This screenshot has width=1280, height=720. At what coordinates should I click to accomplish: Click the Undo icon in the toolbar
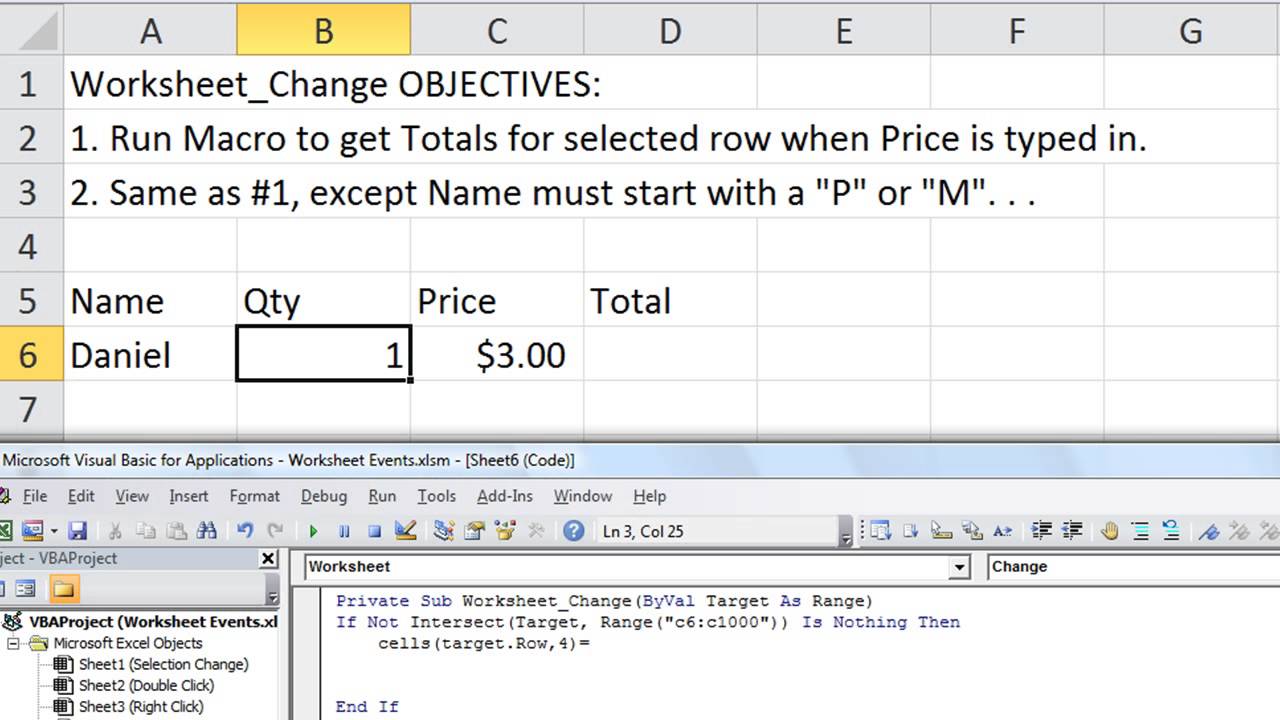pos(243,531)
